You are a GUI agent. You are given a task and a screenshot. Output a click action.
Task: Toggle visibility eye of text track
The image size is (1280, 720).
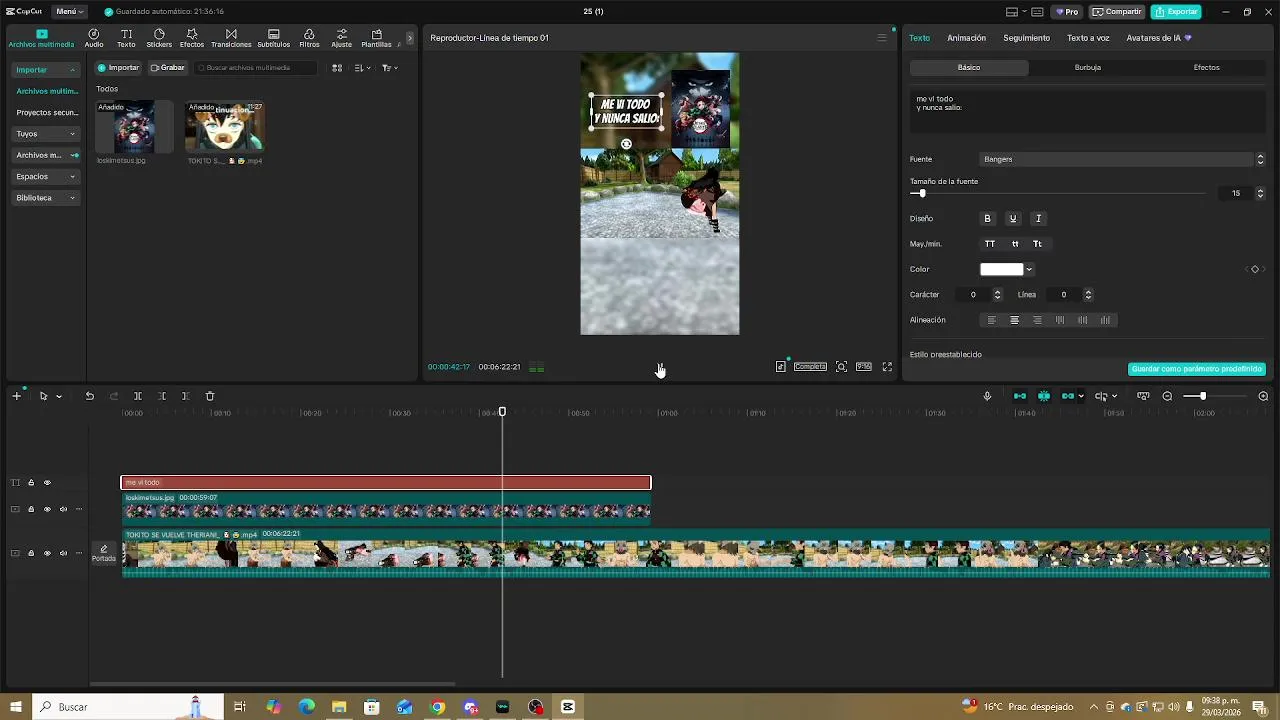(47, 483)
